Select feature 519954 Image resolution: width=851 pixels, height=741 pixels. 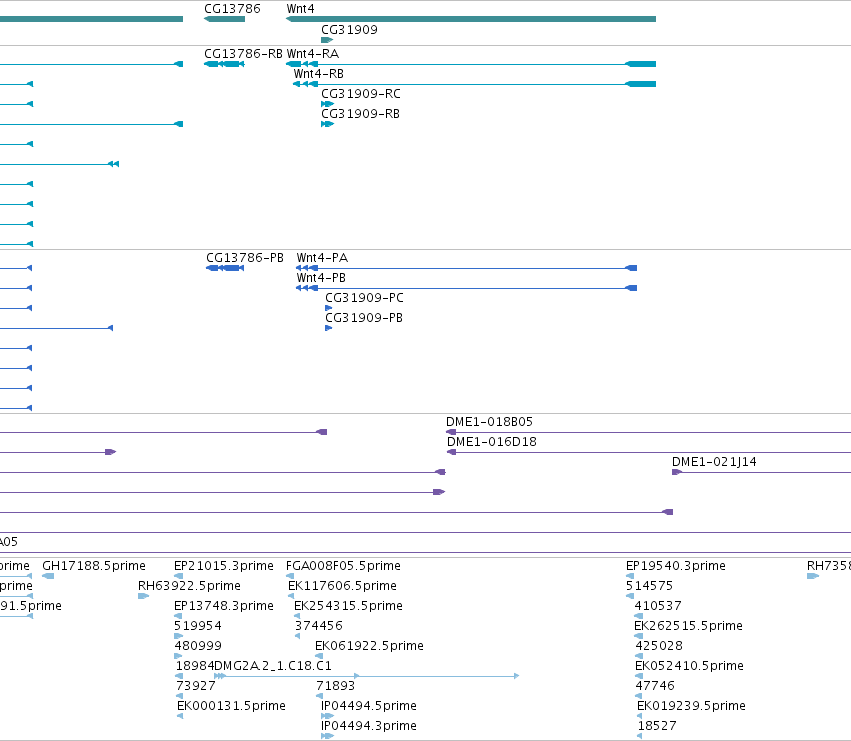pyautogui.click(x=198, y=626)
